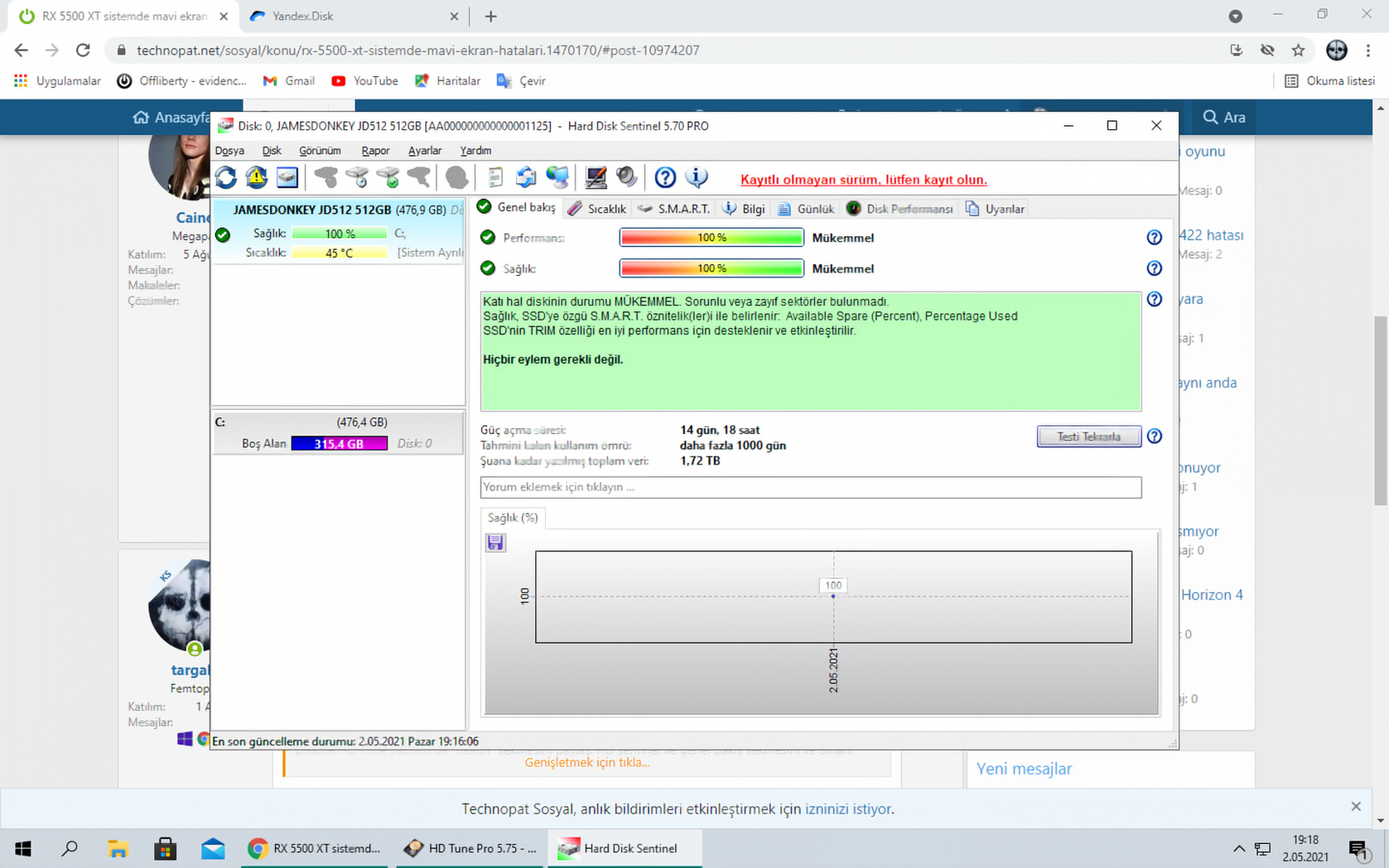Switch to the Bilgi tab
Viewport: 1389px width, 868px height.
tap(744, 209)
